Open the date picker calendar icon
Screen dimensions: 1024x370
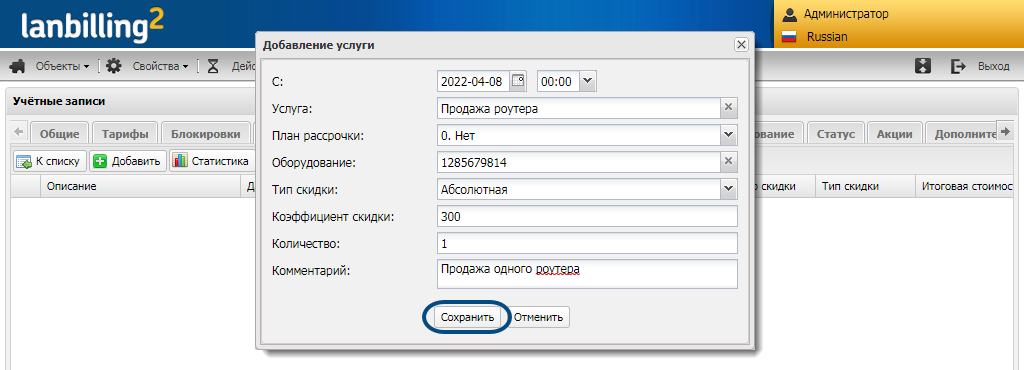coord(518,81)
